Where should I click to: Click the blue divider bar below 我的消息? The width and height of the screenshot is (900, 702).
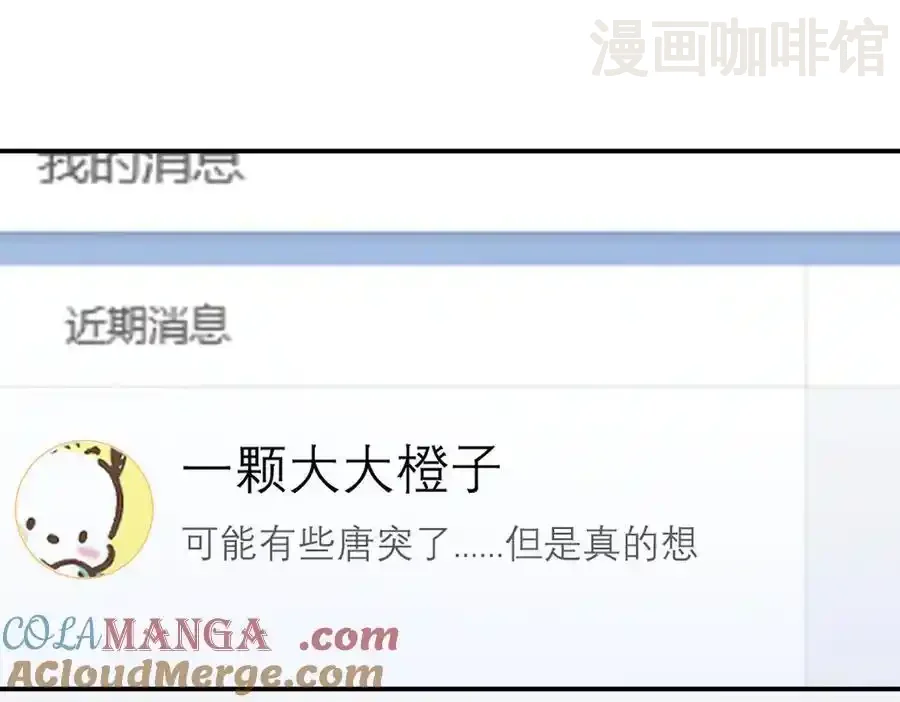coord(450,249)
